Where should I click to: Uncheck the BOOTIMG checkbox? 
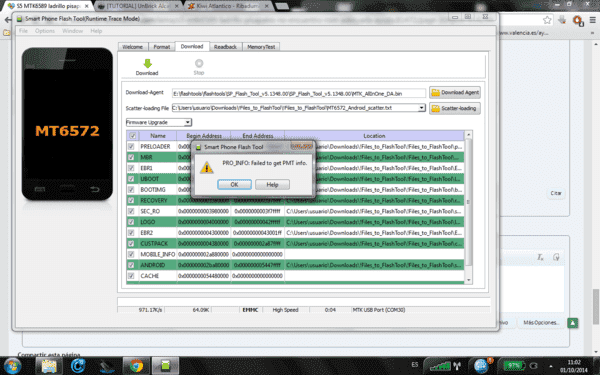pyautogui.click(x=131, y=189)
